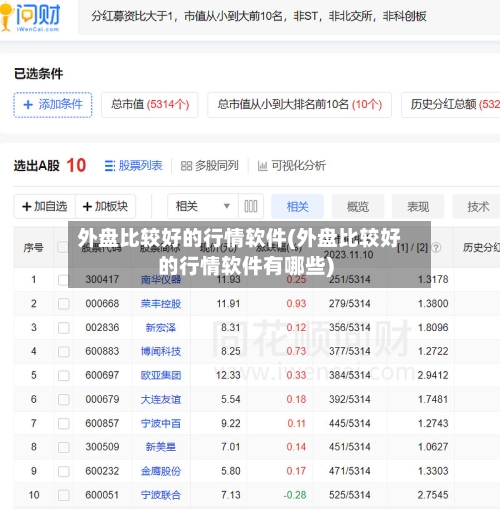This screenshot has height=509, width=500.
Task: Click the column settings icon
Action: click(251, 206)
